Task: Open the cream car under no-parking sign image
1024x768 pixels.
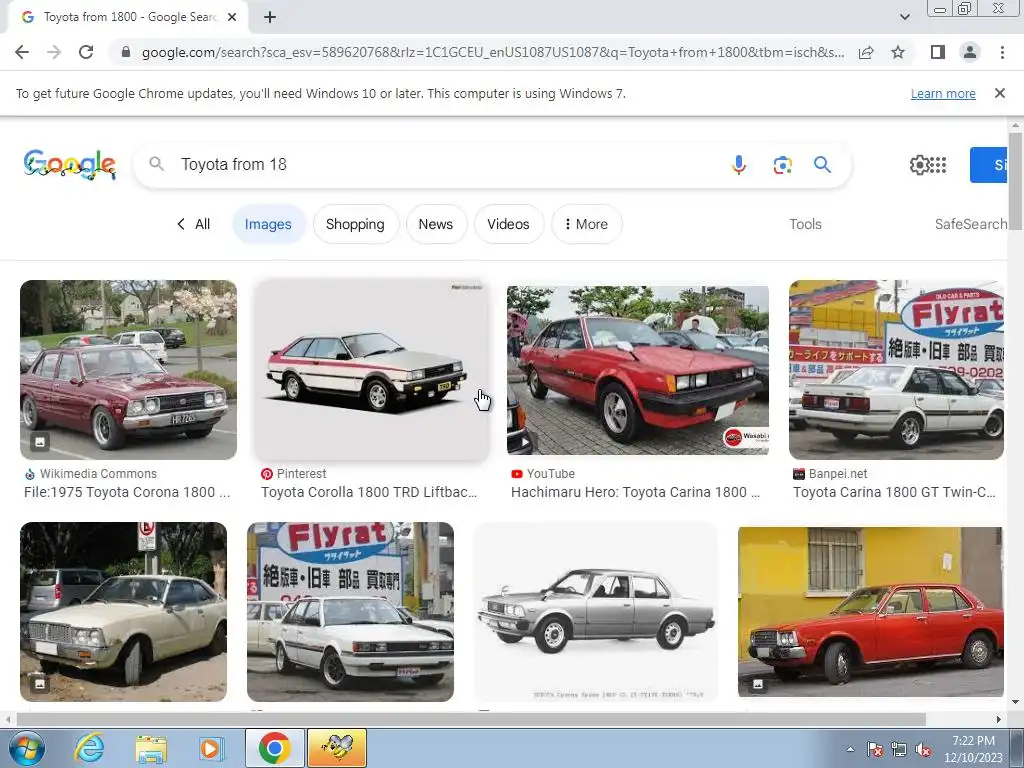Action: click(123, 612)
